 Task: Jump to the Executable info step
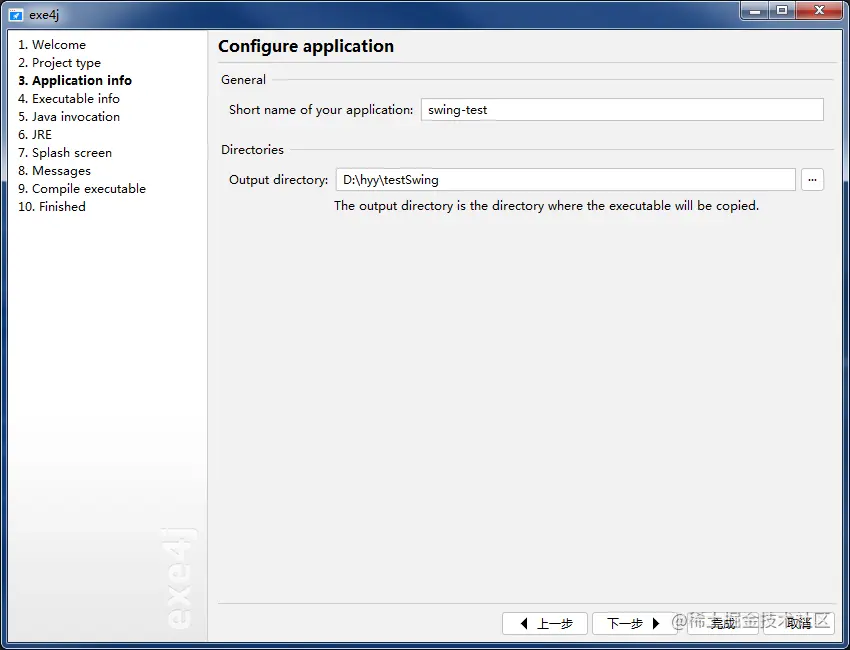click(x=69, y=99)
